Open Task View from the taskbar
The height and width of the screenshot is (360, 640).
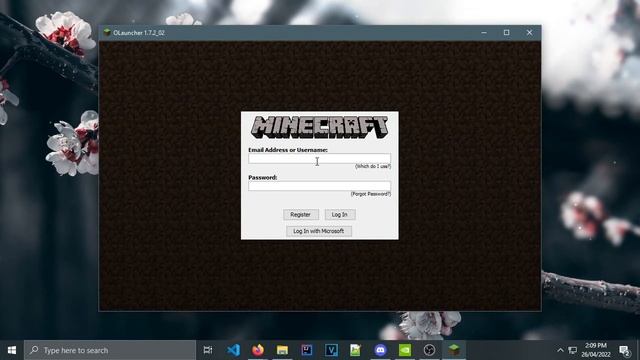pos(208,350)
